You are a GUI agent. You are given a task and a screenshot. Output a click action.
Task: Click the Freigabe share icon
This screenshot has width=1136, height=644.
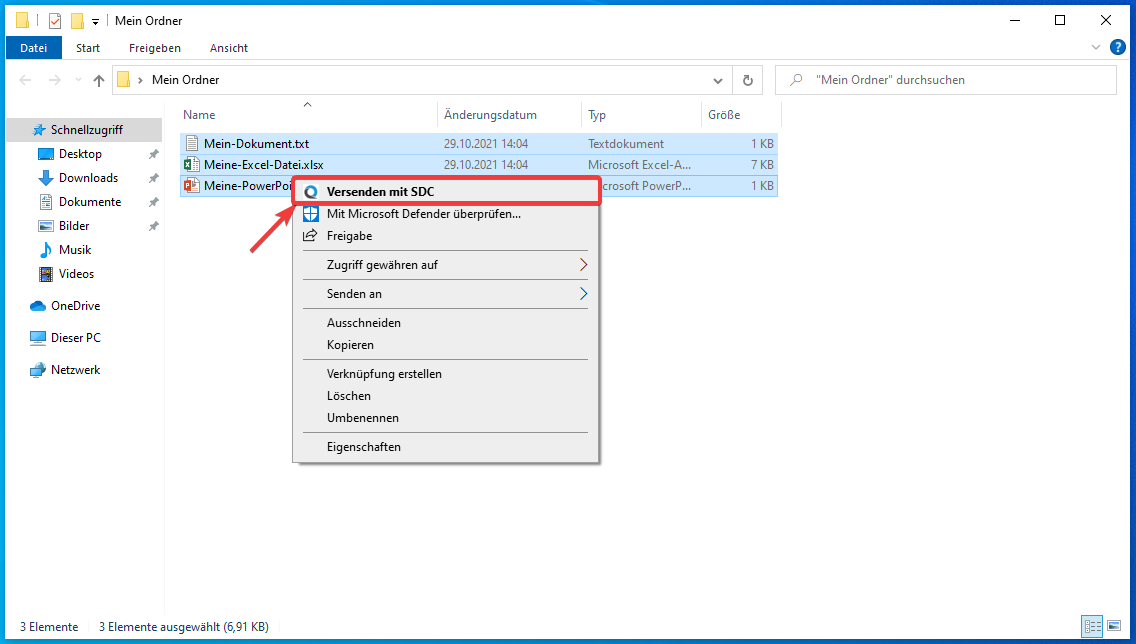click(x=311, y=236)
